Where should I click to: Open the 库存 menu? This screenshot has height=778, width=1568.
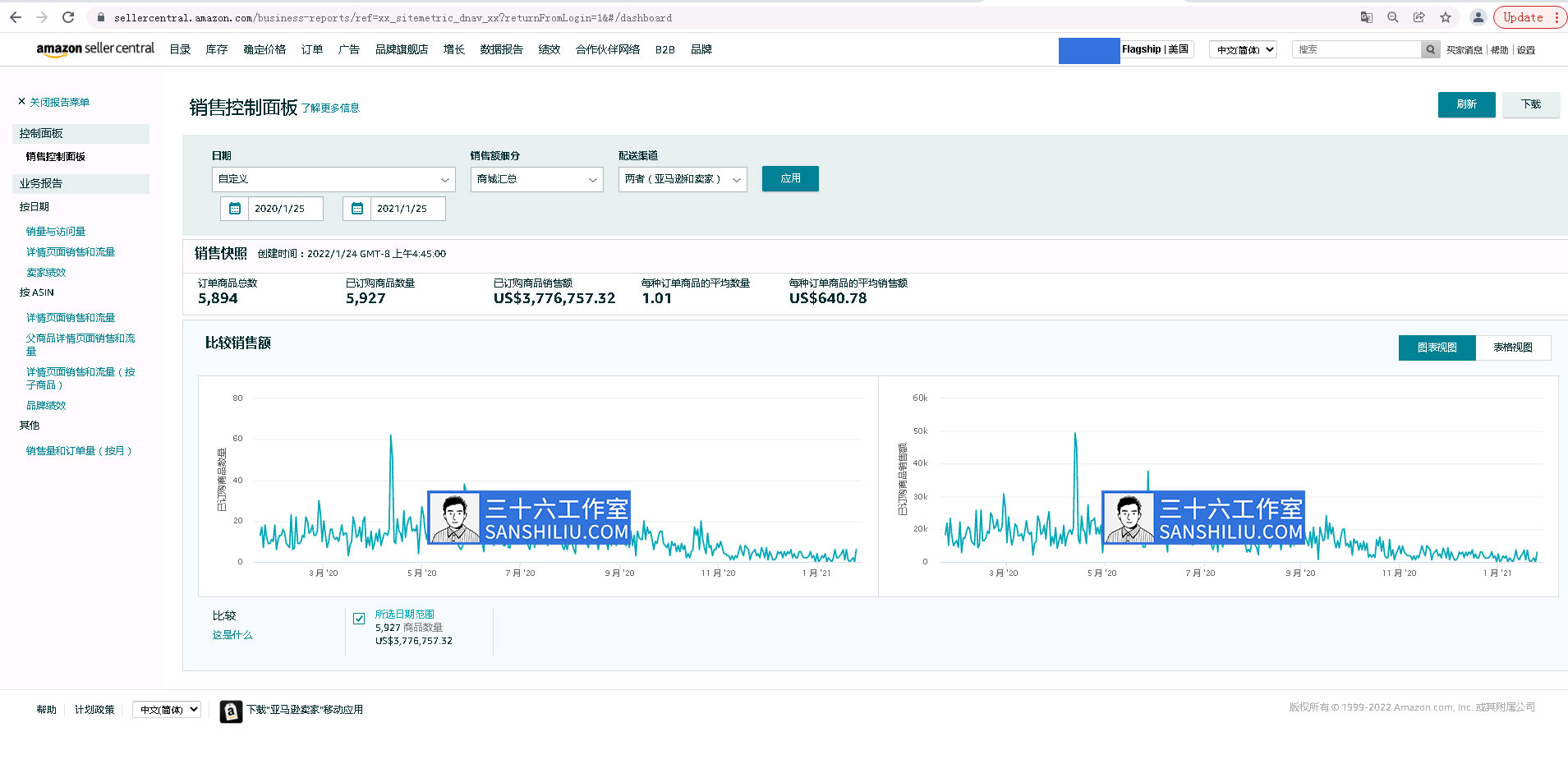(217, 50)
